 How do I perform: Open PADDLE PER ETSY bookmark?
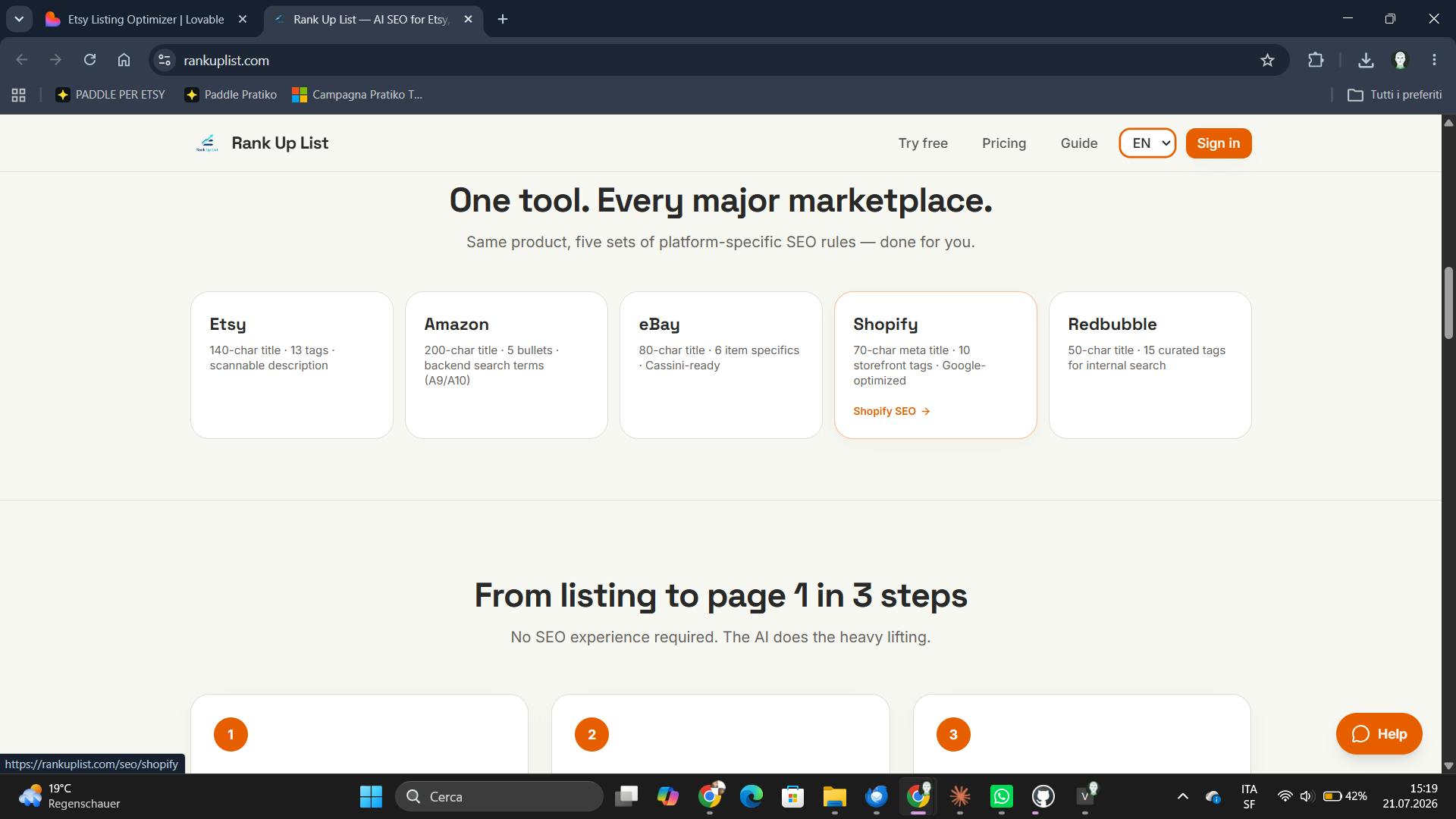(111, 95)
